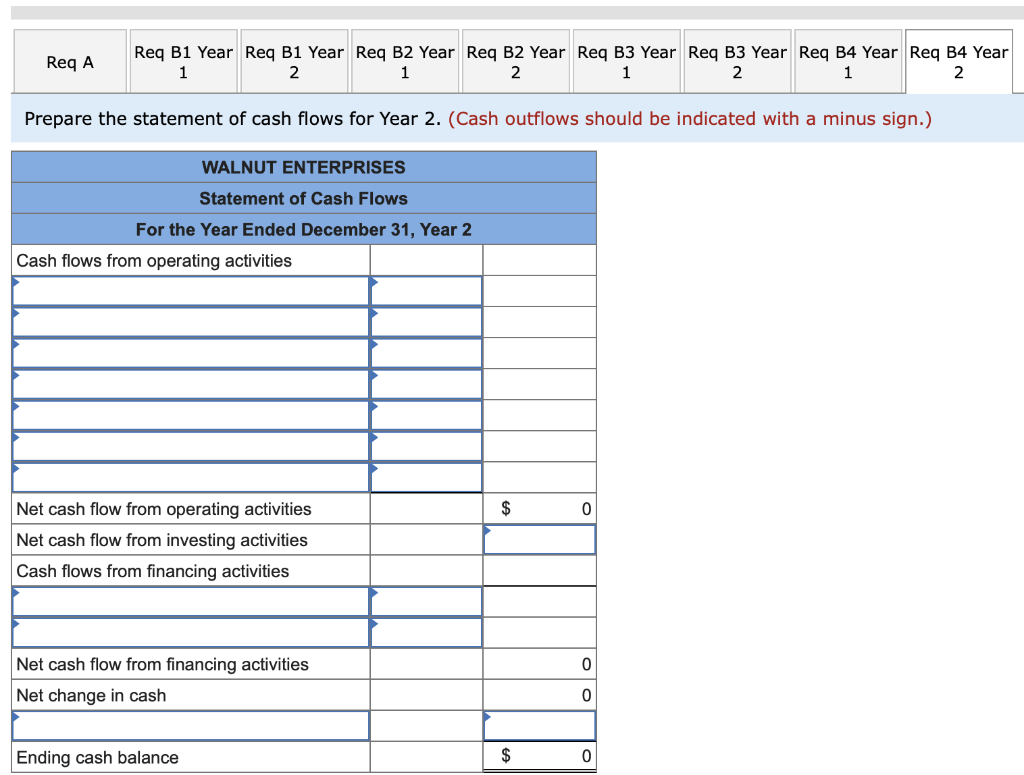Switch to the Req B1 Year 2 tab

coord(294,61)
